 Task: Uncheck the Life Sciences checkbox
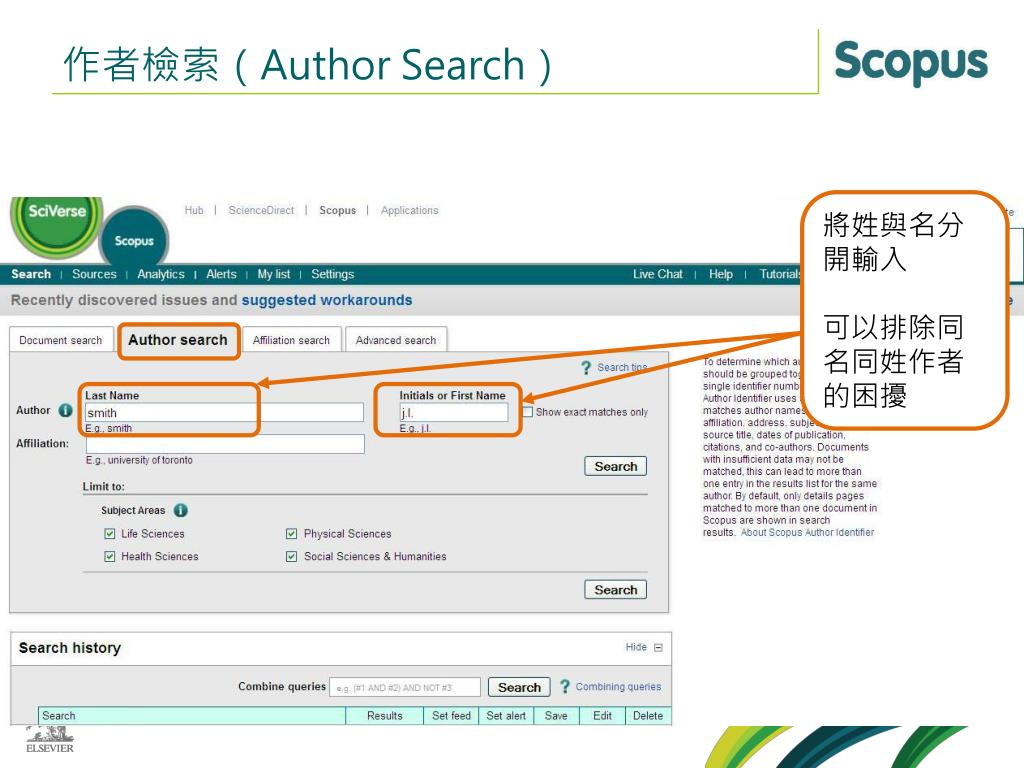point(110,534)
